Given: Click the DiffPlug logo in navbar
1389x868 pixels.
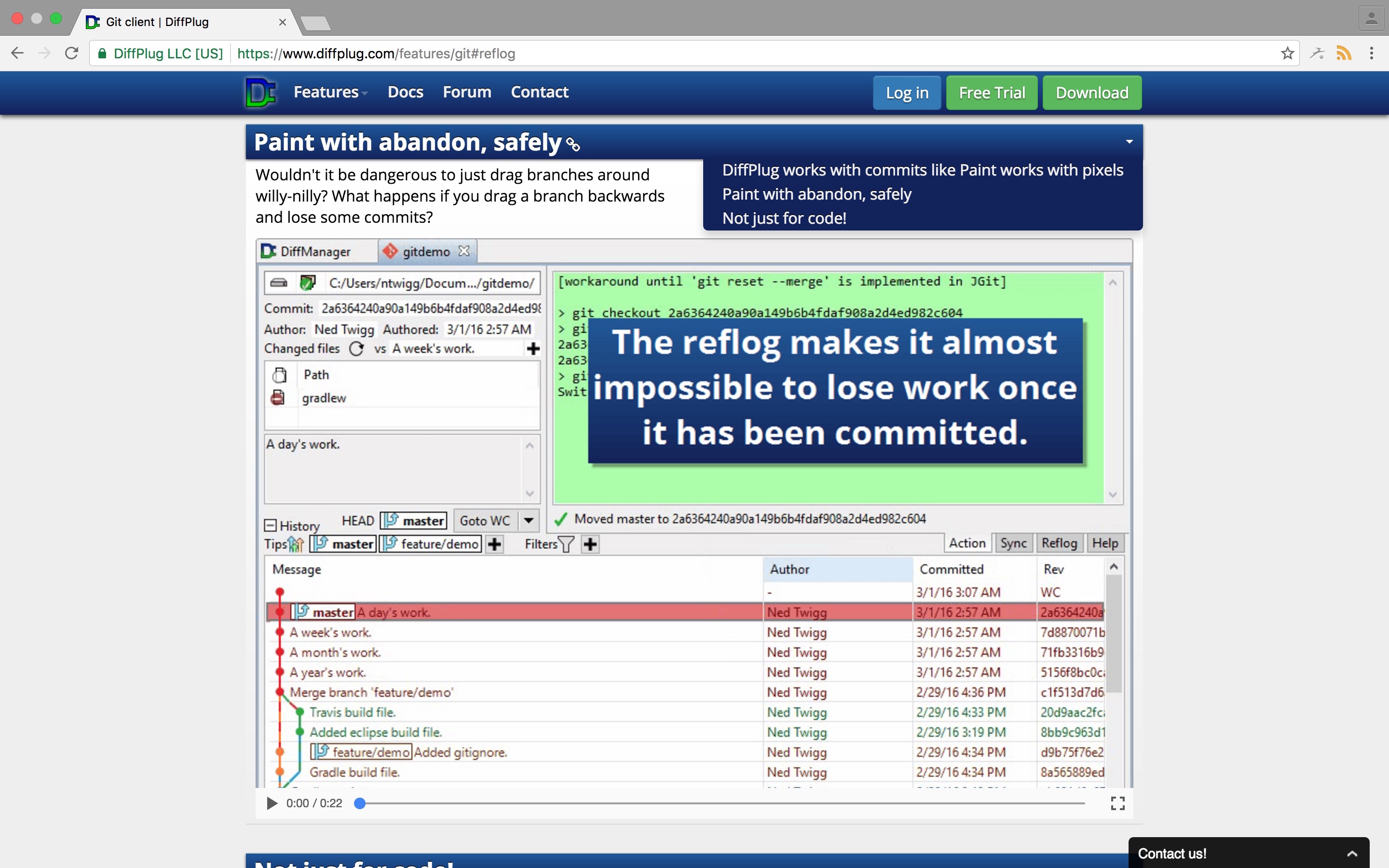Looking at the screenshot, I should pyautogui.click(x=260, y=93).
